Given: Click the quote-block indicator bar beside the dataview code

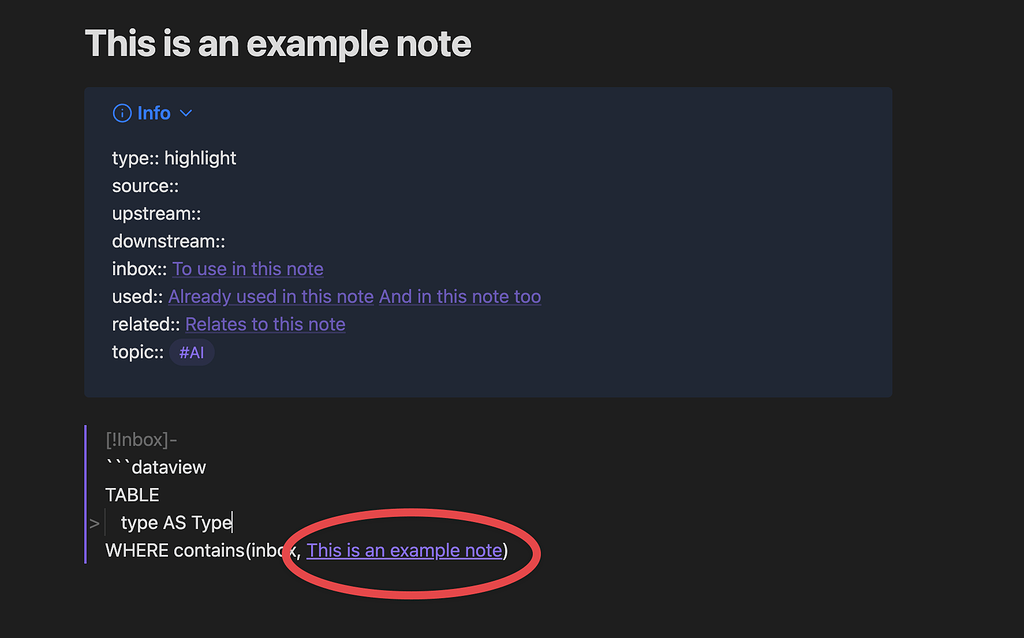Looking at the screenshot, I should (85, 494).
